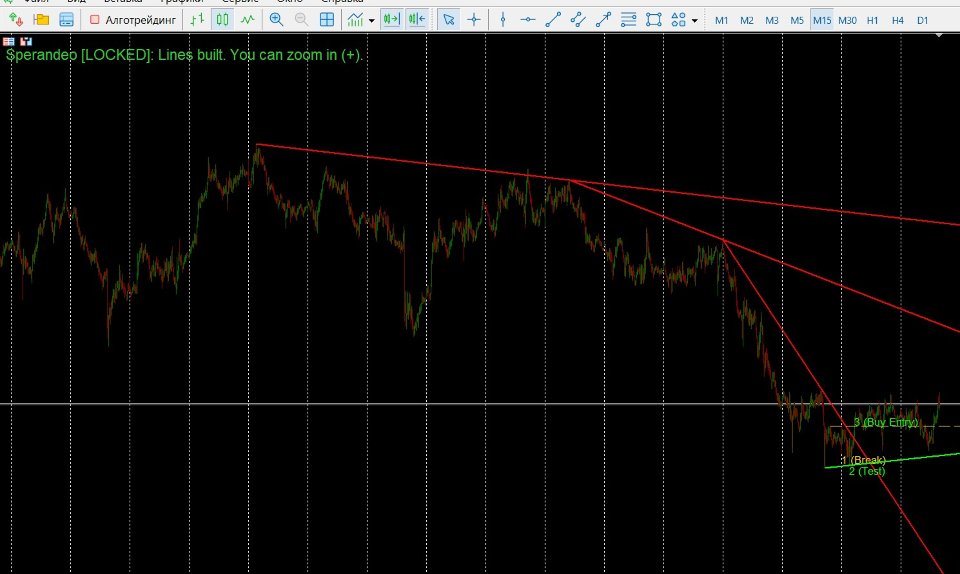Select the arrowed line drawing tool
The width and height of the screenshot is (960, 574).
click(x=603, y=20)
